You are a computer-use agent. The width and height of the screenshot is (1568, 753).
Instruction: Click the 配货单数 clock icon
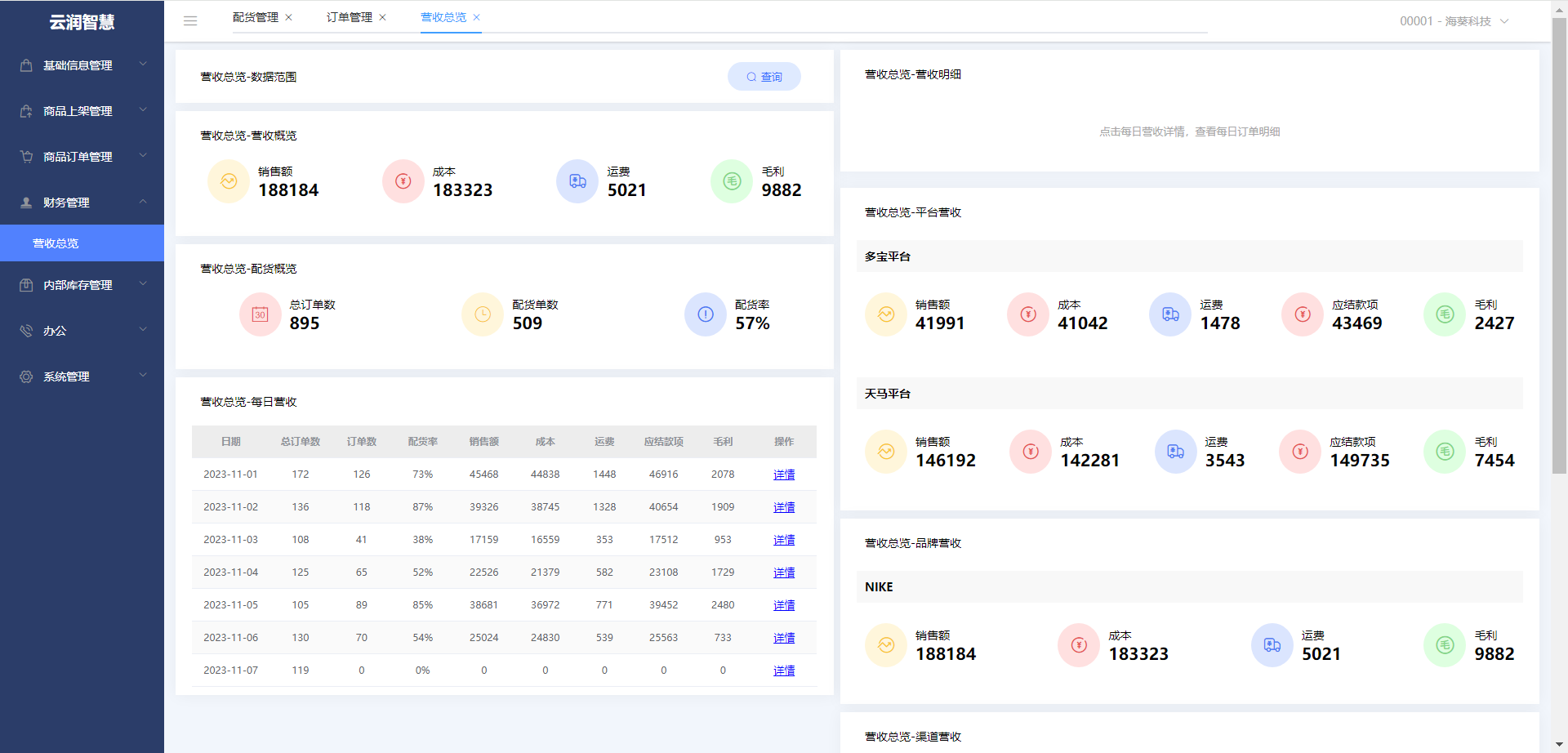tap(483, 314)
